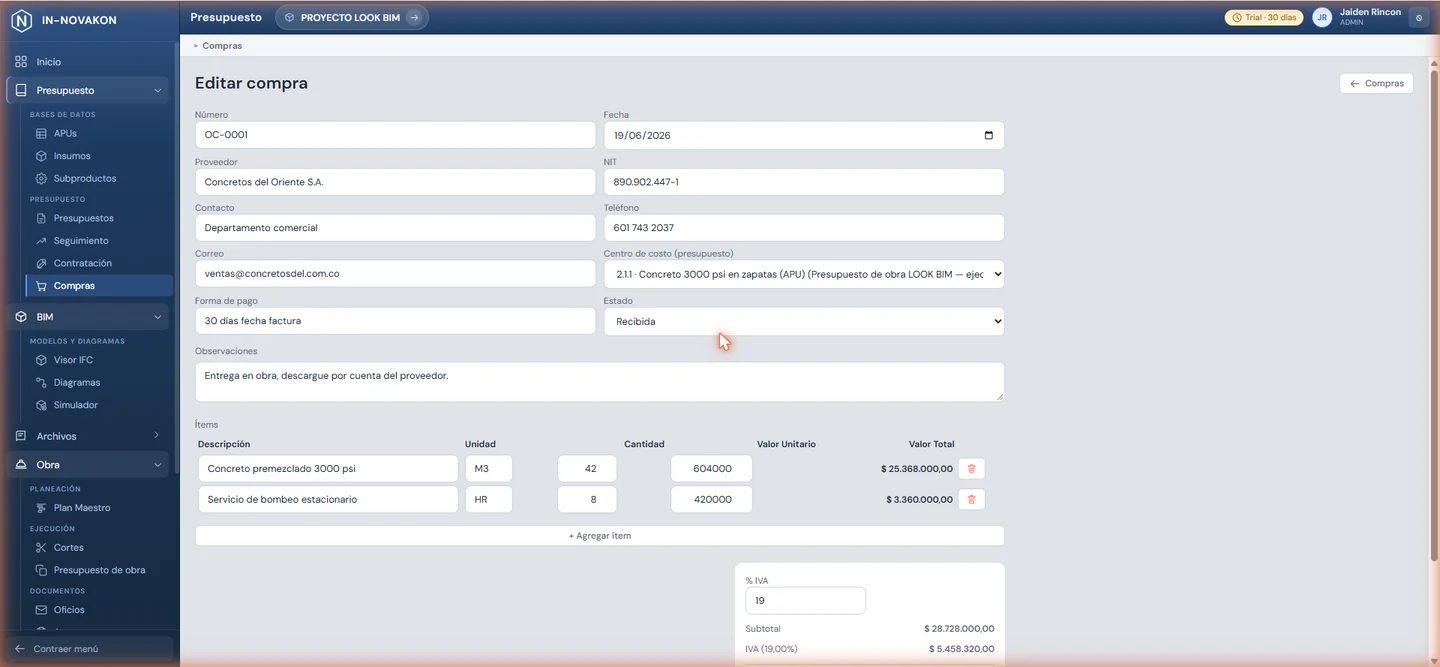This screenshot has width=1440, height=667.
Task: Open the Centro de costo dropdown
Action: click(x=804, y=274)
